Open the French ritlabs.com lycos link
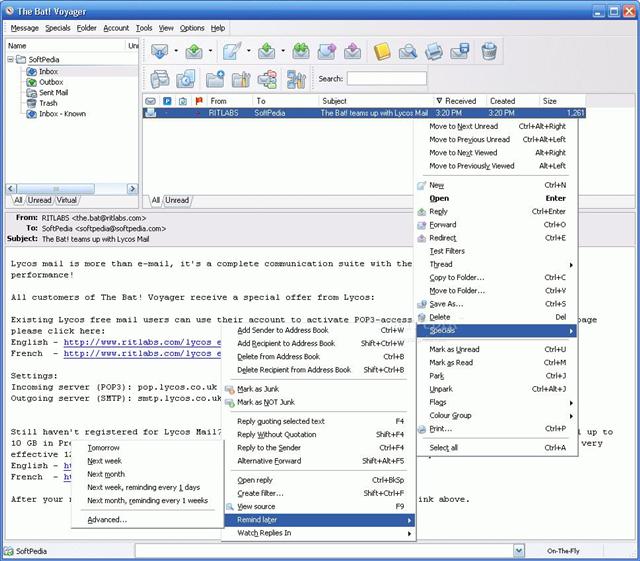 142,354
